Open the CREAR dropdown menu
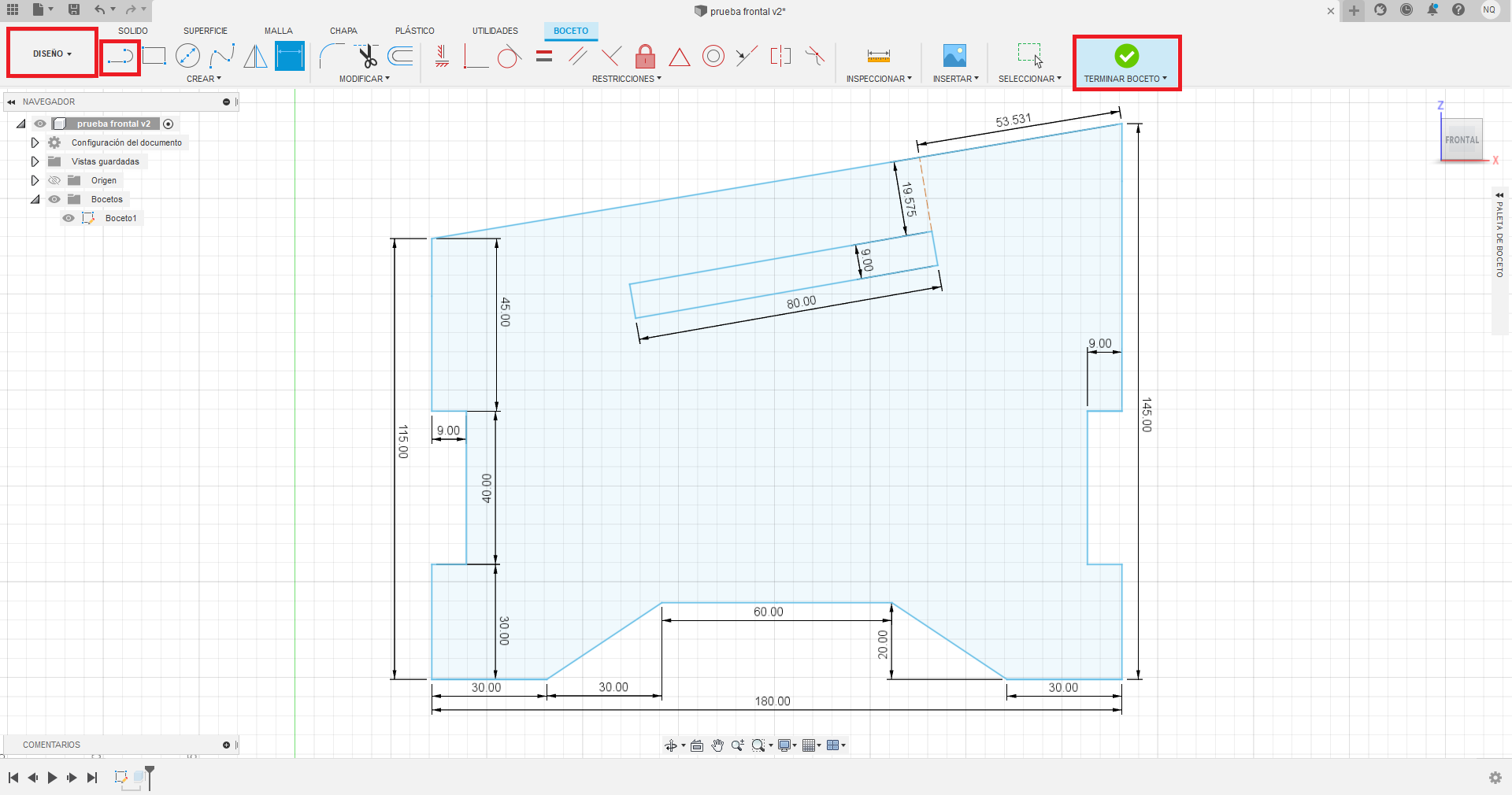1512x795 pixels. point(204,79)
